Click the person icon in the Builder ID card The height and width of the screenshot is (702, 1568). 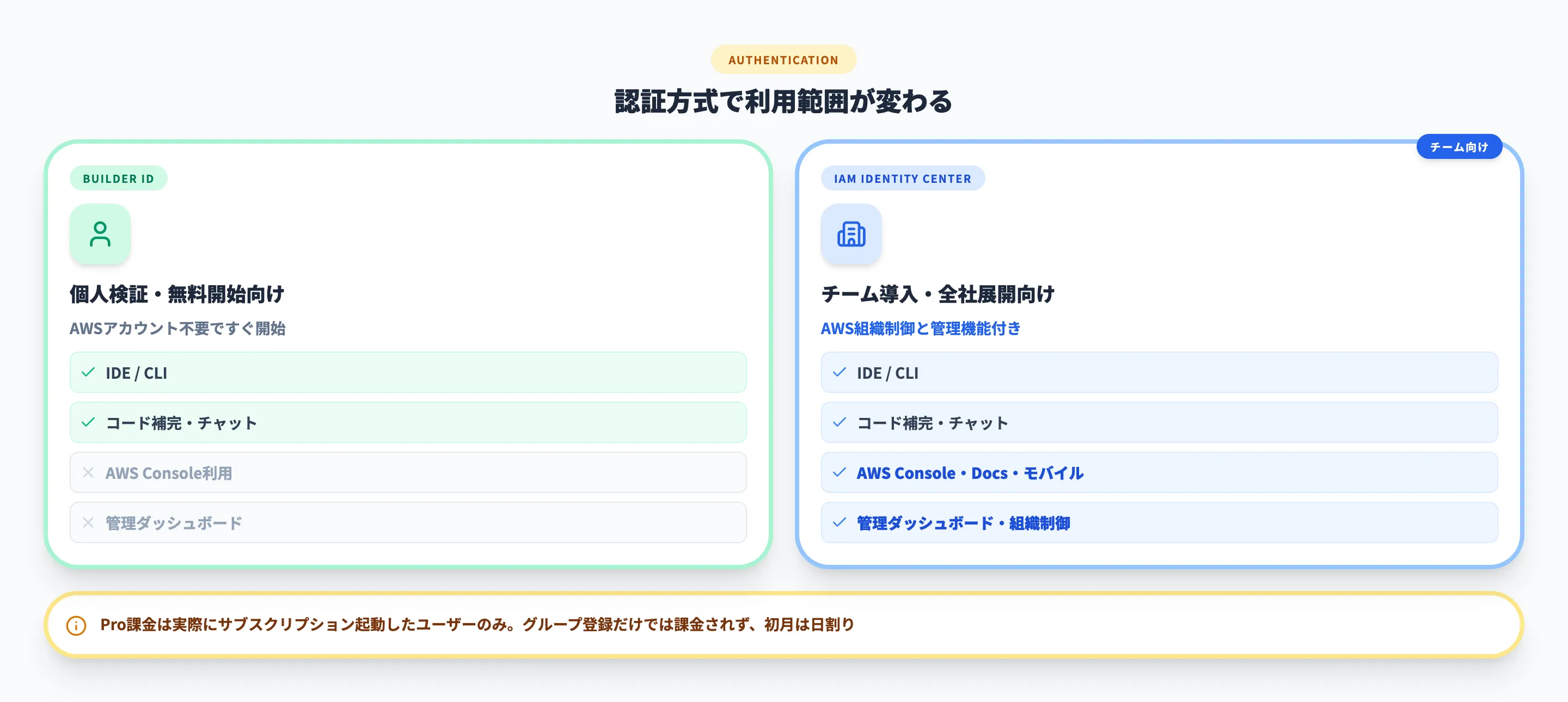click(x=100, y=233)
